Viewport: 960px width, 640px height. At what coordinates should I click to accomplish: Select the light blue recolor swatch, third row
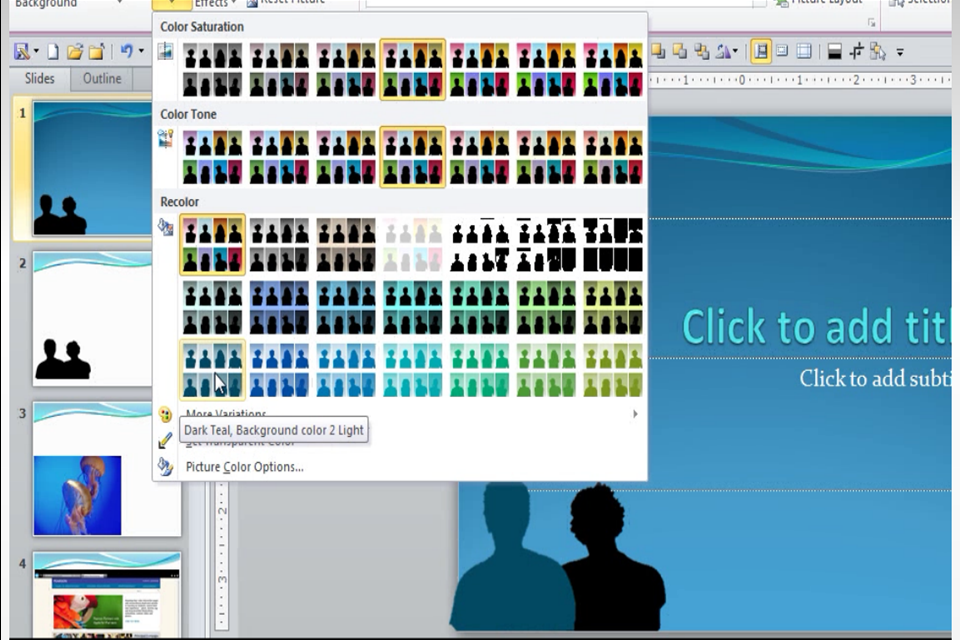tap(279, 370)
